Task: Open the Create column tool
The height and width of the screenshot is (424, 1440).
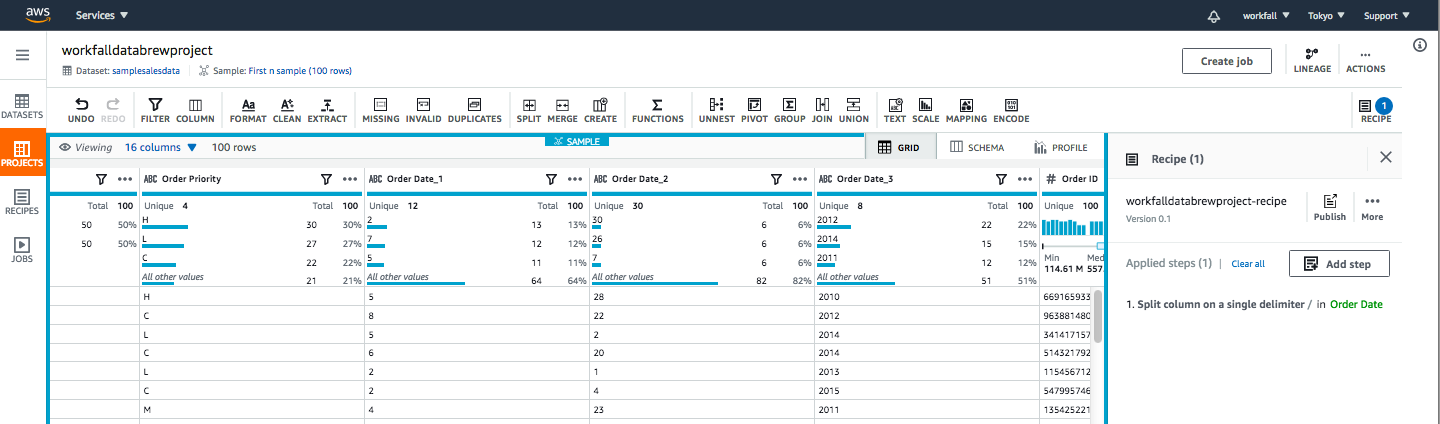Action: click(600, 110)
